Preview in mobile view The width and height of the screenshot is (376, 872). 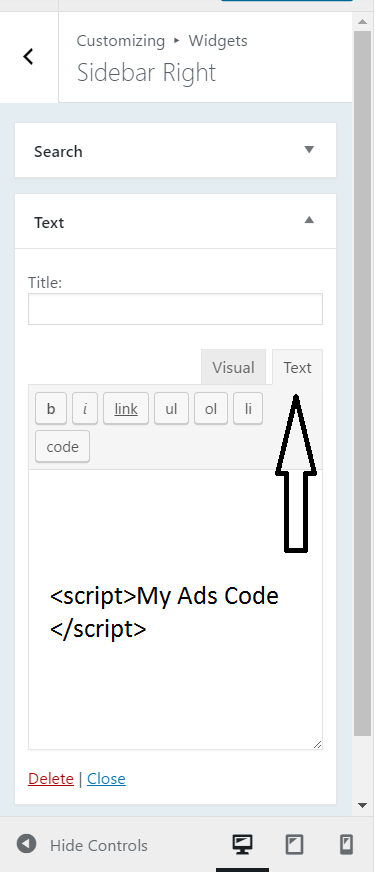[x=346, y=845]
